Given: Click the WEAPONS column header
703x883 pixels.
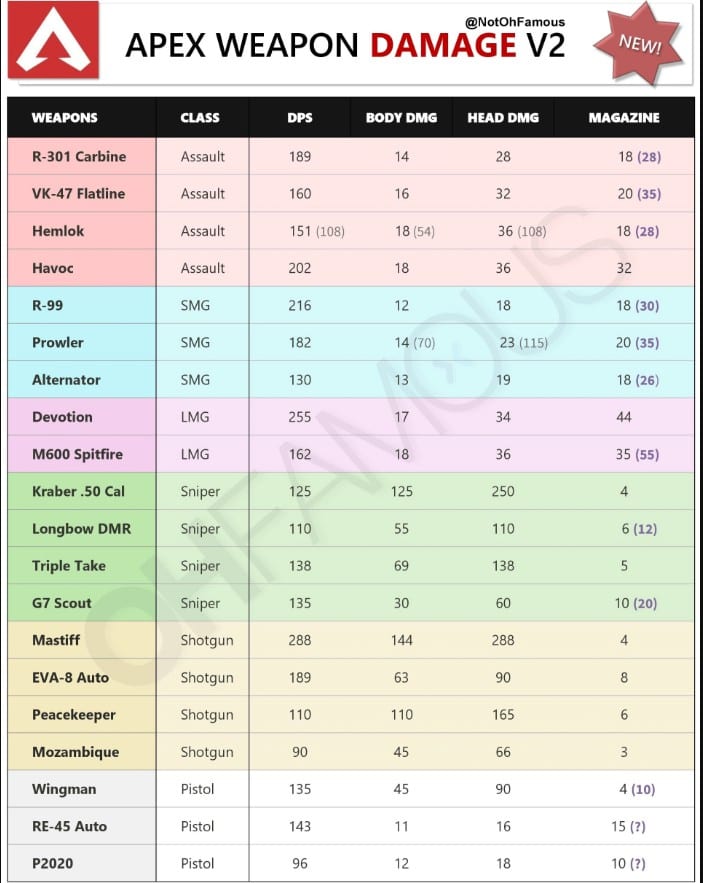Looking at the screenshot, I should point(65,118).
